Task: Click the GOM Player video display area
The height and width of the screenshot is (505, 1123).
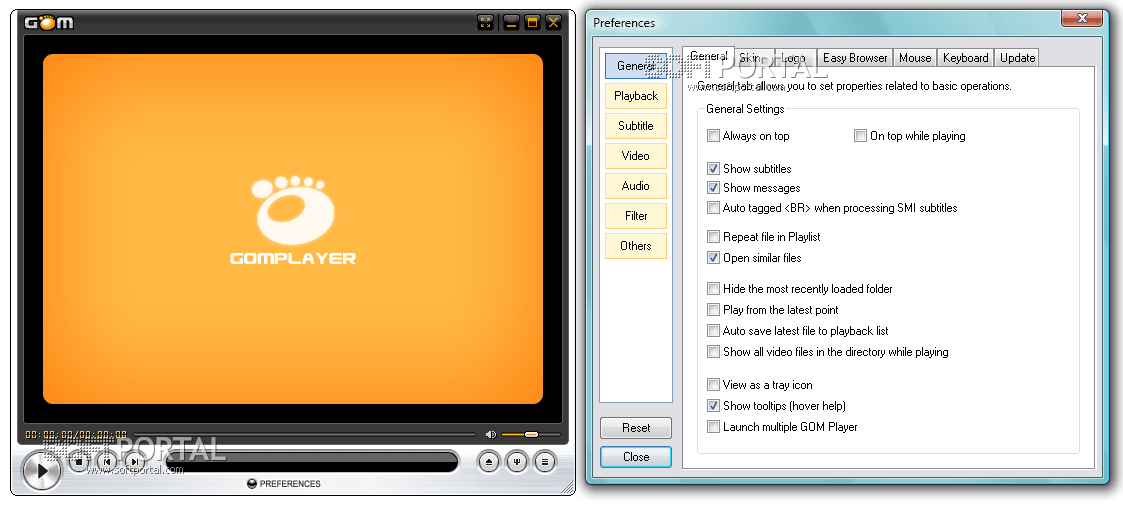Action: pyautogui.click(x=293, y=229)
